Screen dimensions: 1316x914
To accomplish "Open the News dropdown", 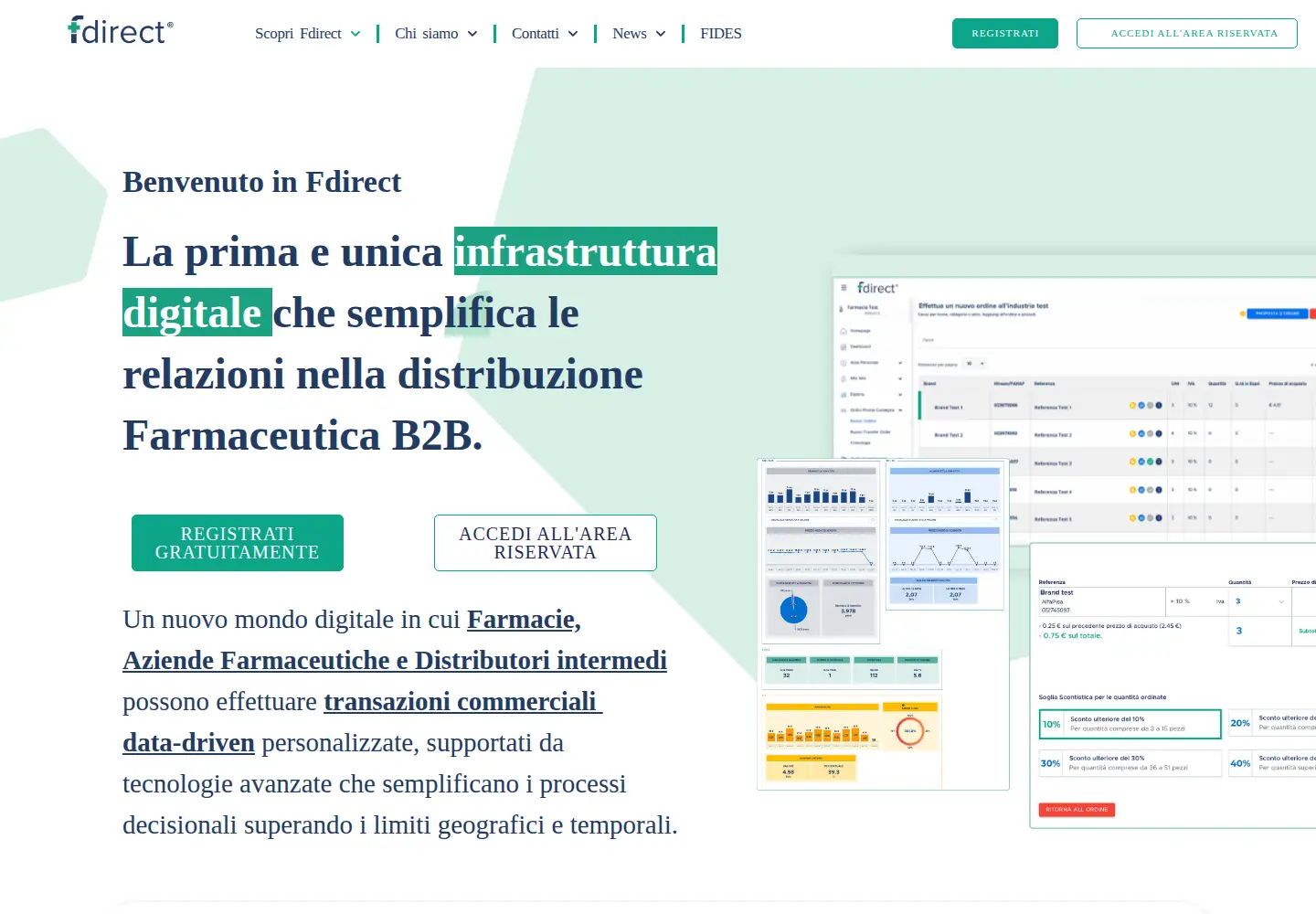I will click(639, 34).
